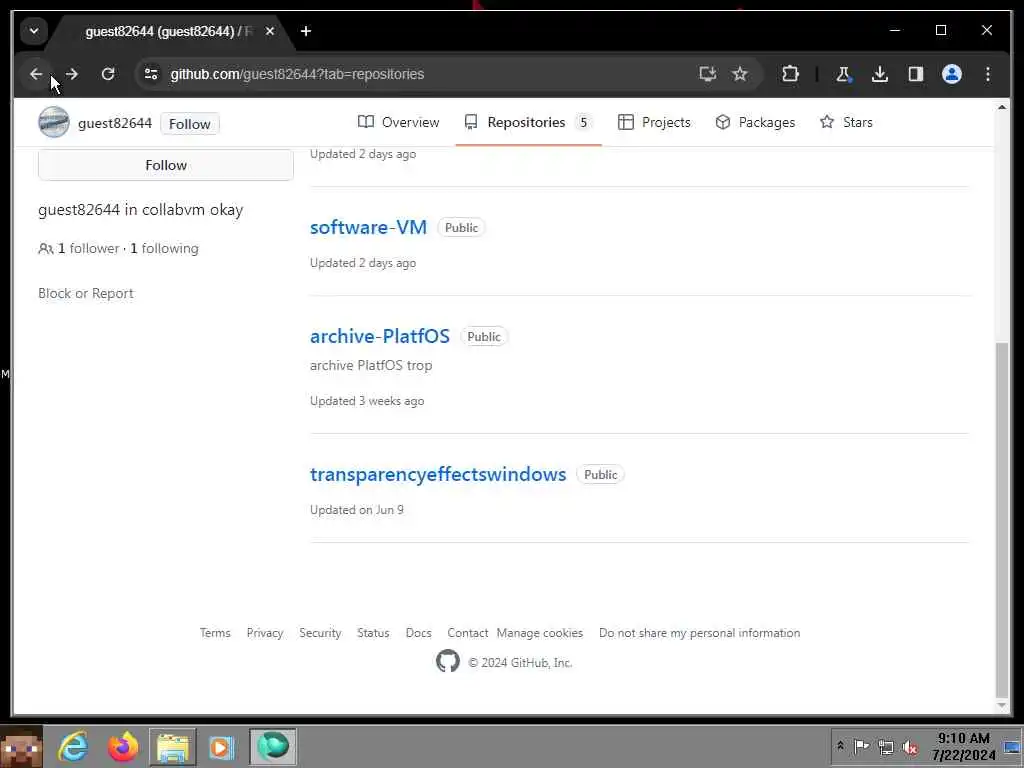The width and height of the screenshot is (1024, 768).
Task: Click the install app icon in address bar
Action: (x=707, y=74)
